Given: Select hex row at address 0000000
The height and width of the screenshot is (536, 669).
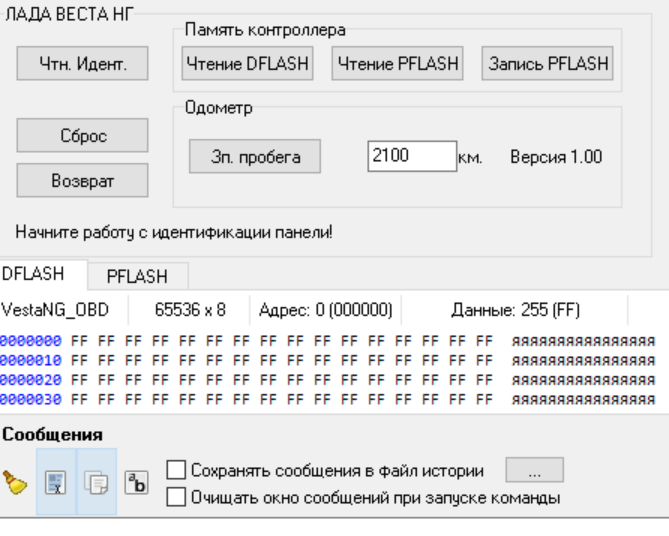Looking at the screenshot, I should click(x=327, y=341).
